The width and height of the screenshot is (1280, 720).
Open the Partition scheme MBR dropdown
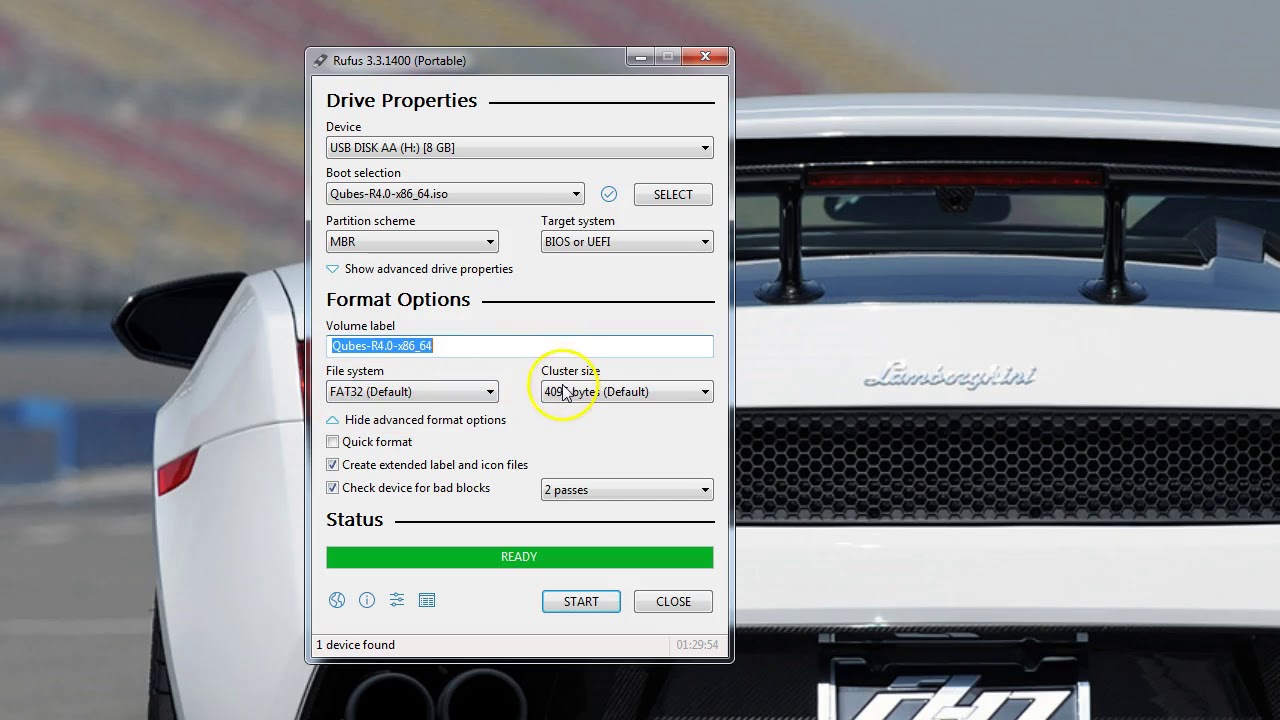pyautogui.click(x=412, y=242)
